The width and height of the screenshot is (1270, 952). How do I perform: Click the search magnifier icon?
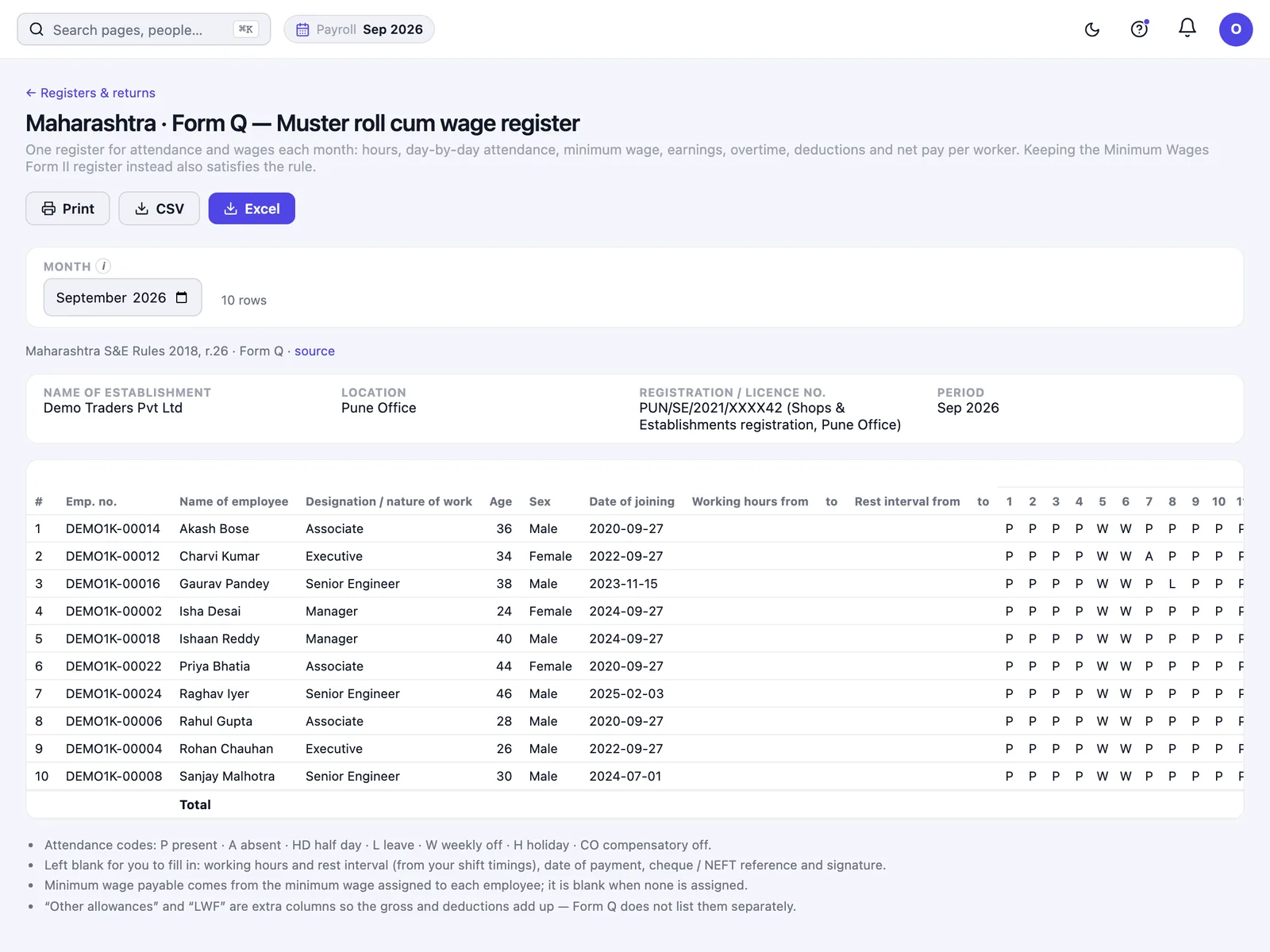[x=37, y=29]
